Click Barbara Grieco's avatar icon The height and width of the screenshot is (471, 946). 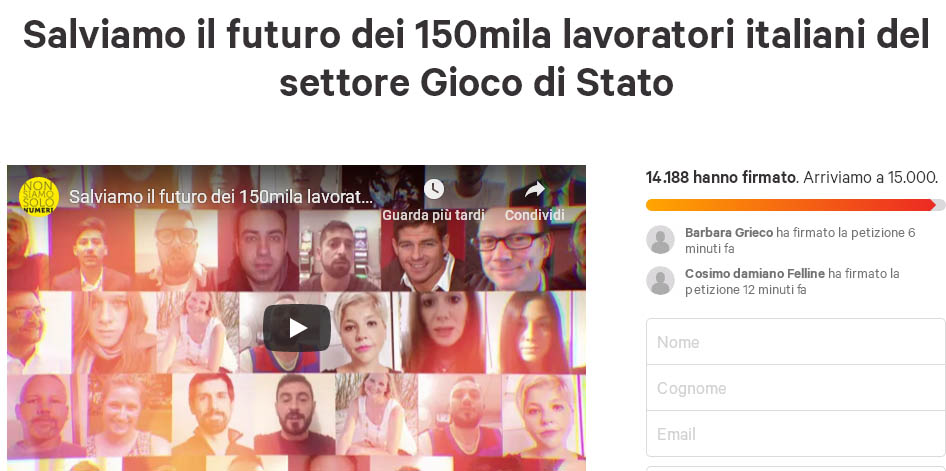pos(660,239)
